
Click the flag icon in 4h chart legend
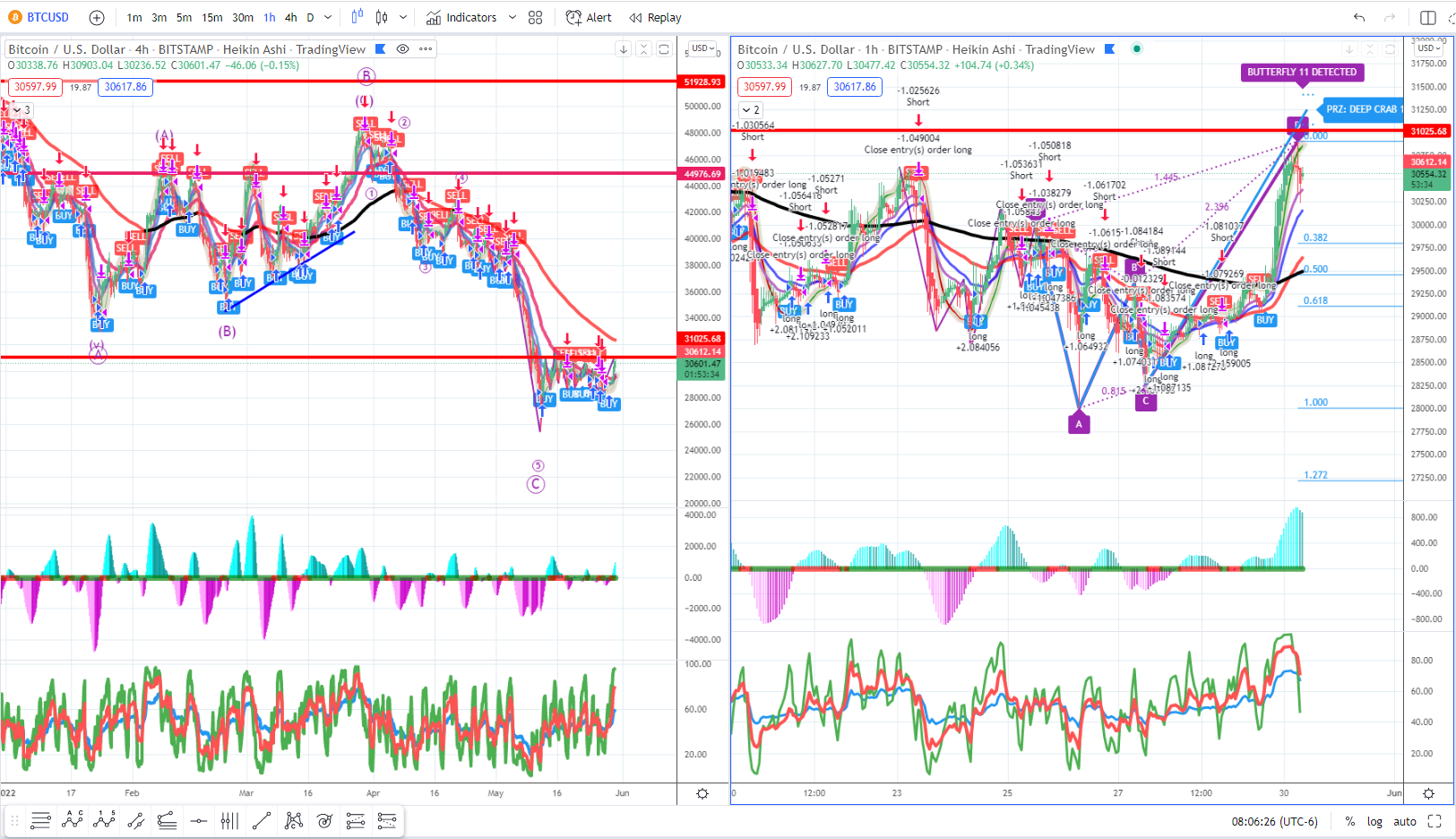tap(380, 49)
